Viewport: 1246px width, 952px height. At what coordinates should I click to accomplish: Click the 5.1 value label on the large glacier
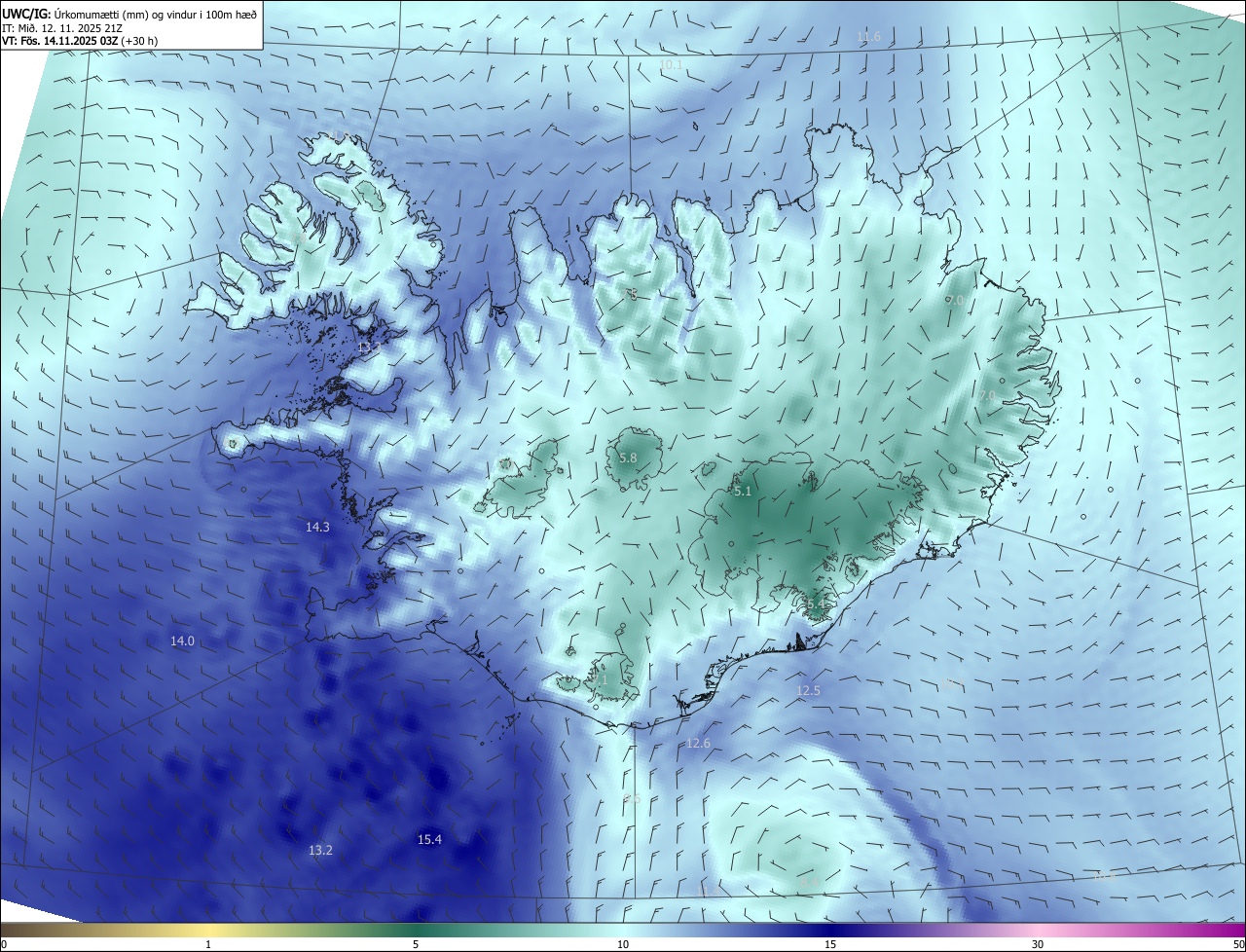click(x=743, y=492)
